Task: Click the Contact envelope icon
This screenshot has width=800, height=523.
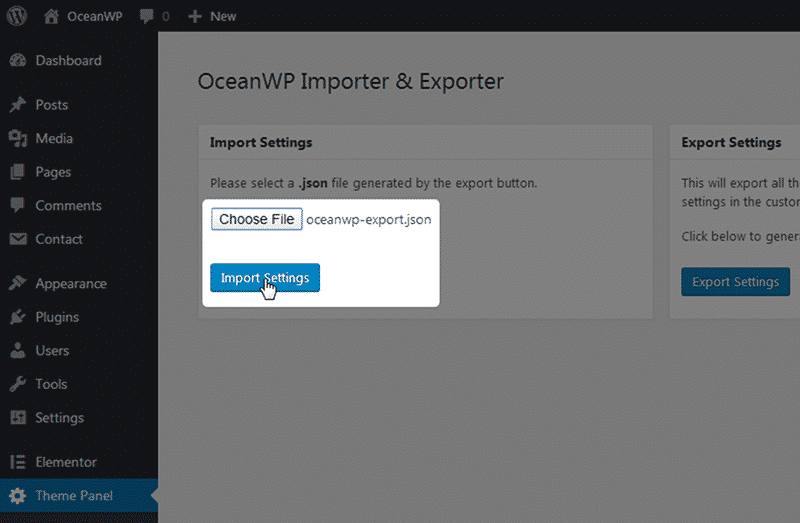Action: [18, 239]
